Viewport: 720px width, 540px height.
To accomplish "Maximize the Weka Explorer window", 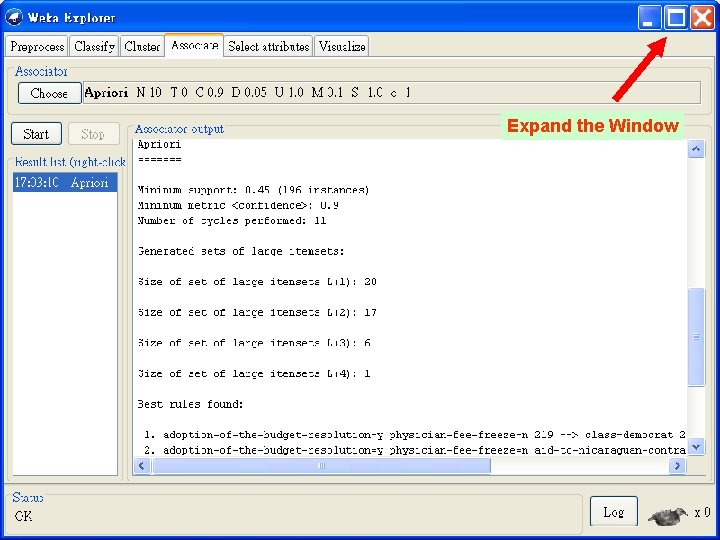I will tap(676, 17).
